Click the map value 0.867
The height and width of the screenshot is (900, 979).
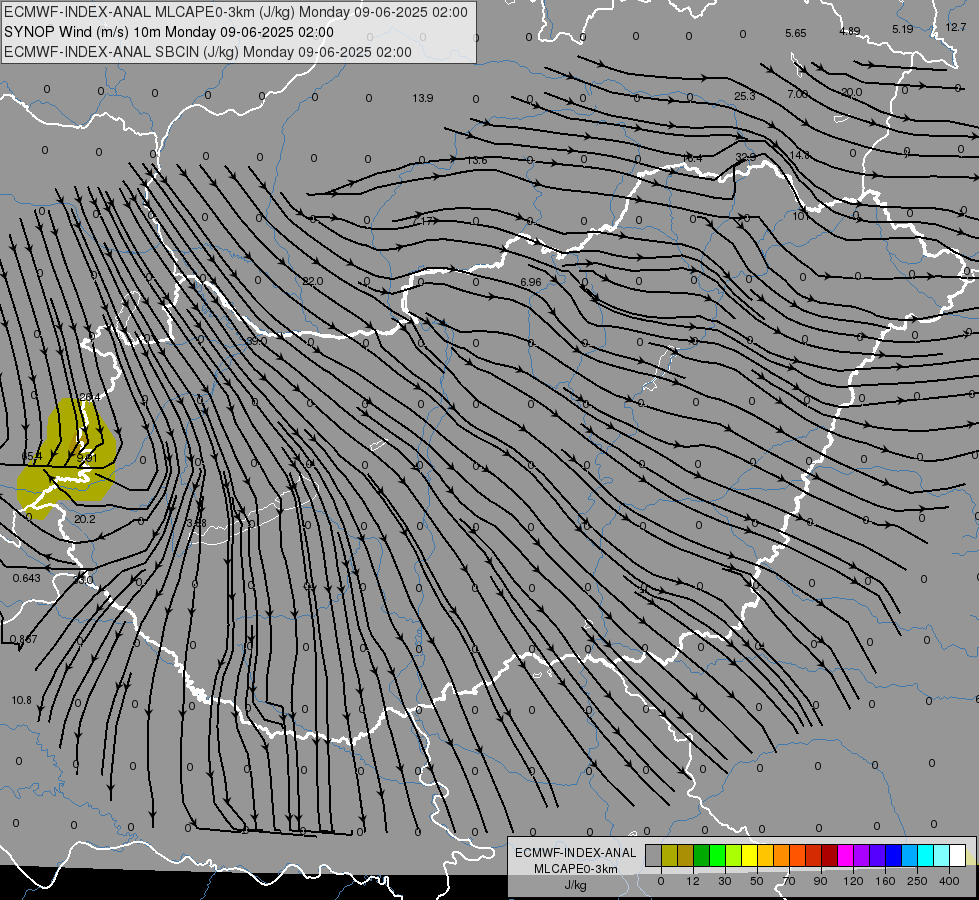click(x=24, y=640)
